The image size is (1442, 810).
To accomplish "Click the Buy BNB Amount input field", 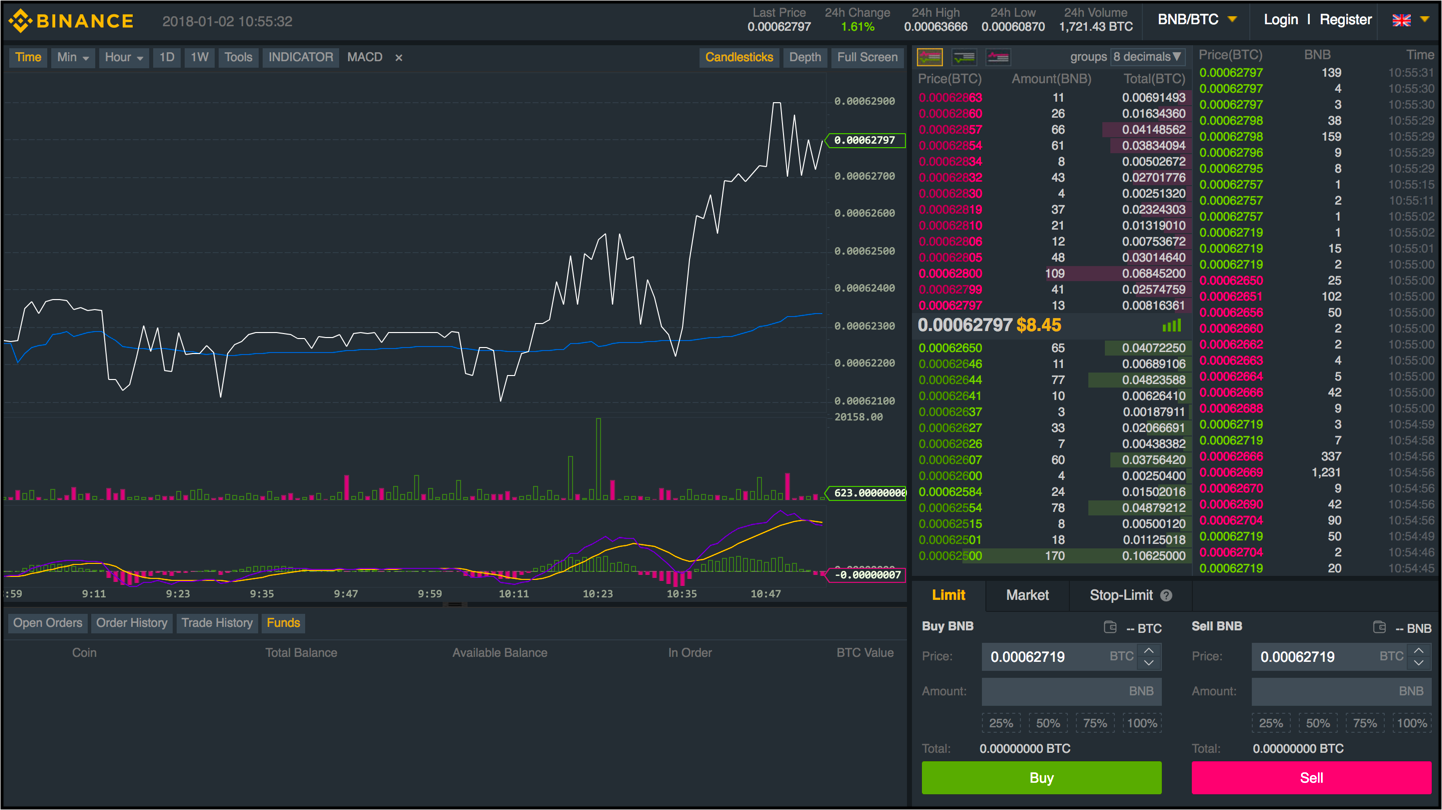I will 1071,691.
